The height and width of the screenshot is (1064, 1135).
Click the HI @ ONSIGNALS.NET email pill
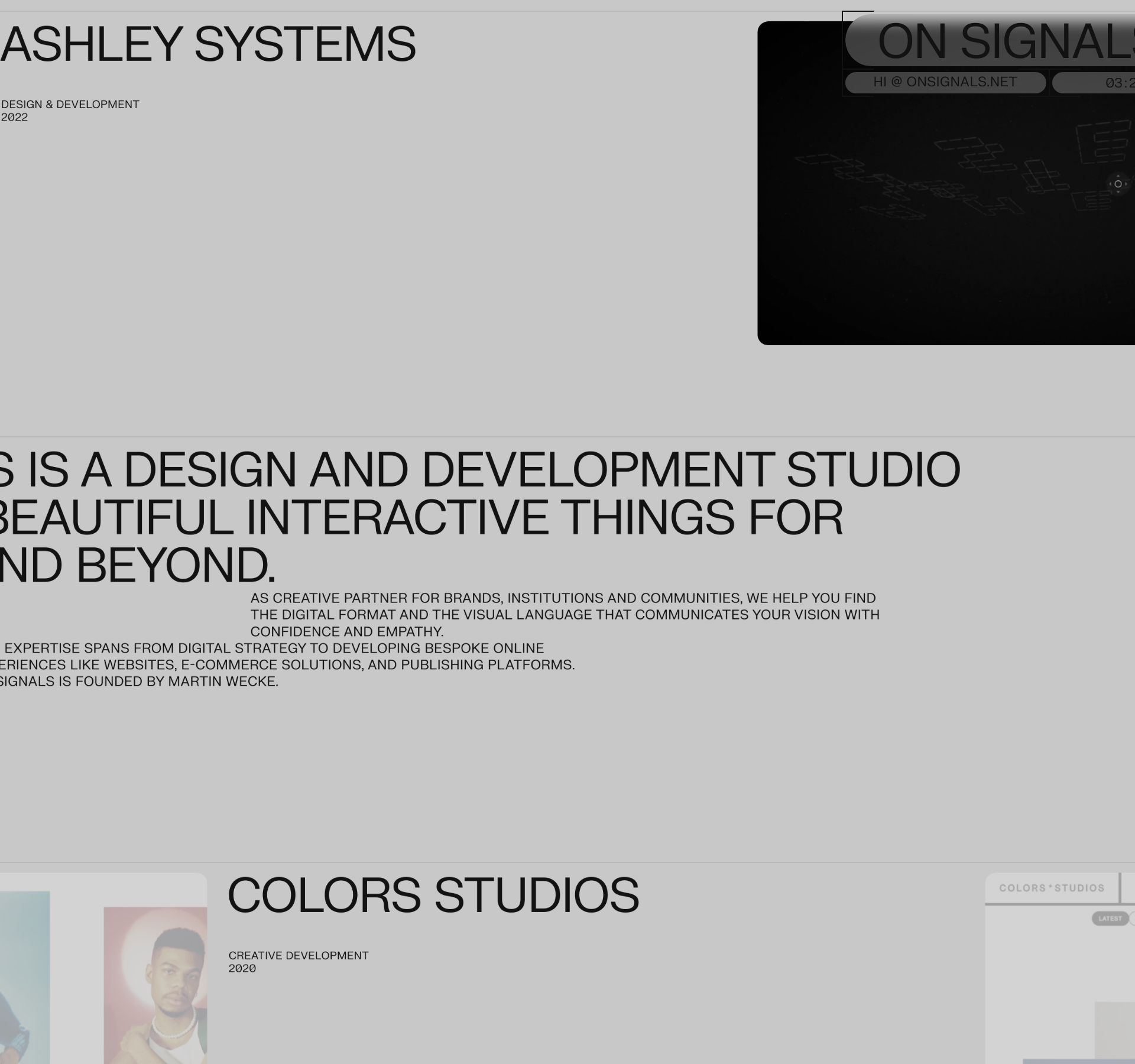tap(945, 82)
